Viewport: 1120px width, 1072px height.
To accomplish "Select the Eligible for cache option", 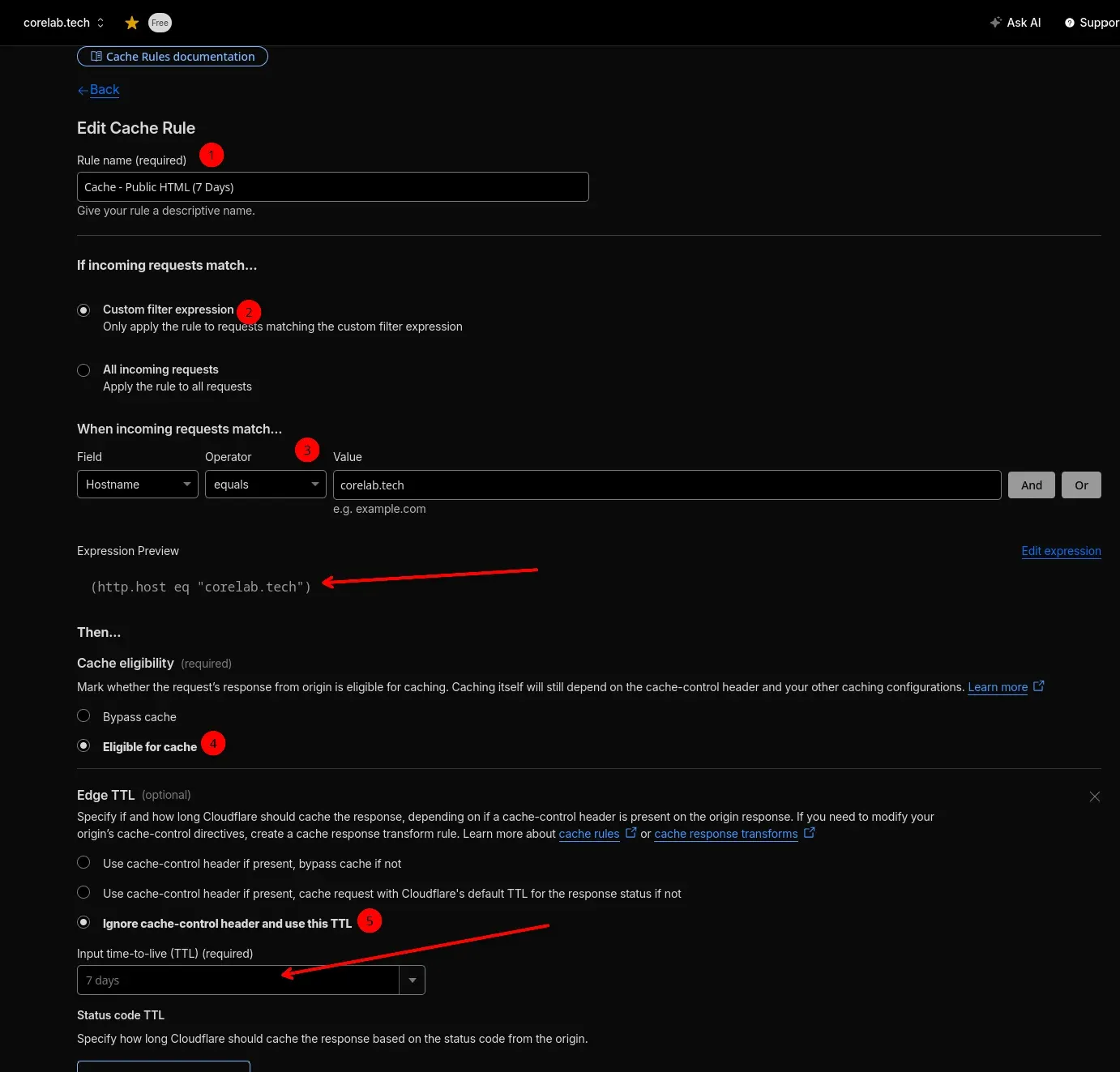I will (83, 745).
